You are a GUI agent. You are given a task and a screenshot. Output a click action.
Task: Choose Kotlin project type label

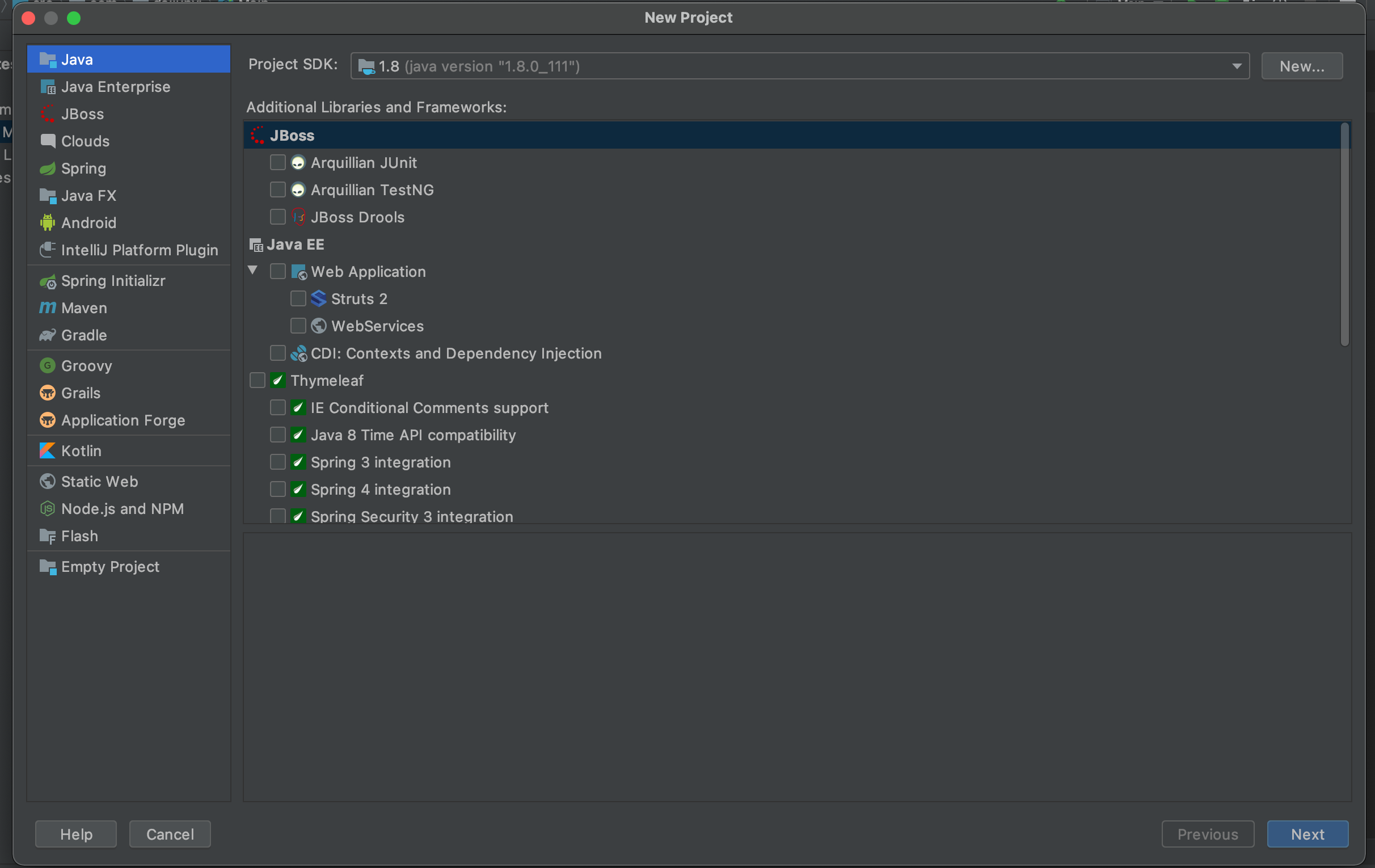81,451
